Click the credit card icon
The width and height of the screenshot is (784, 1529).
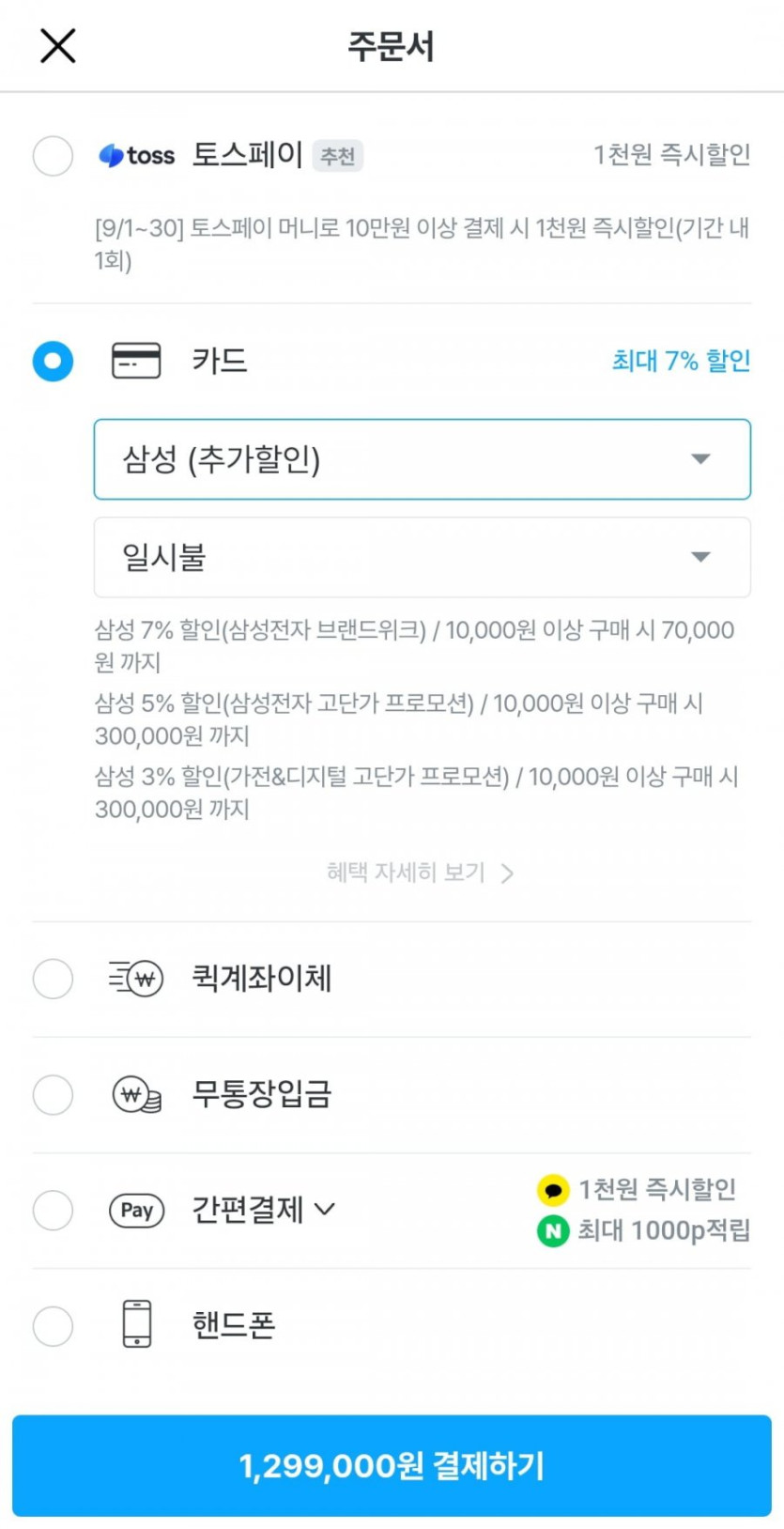[x=136, y=361]
